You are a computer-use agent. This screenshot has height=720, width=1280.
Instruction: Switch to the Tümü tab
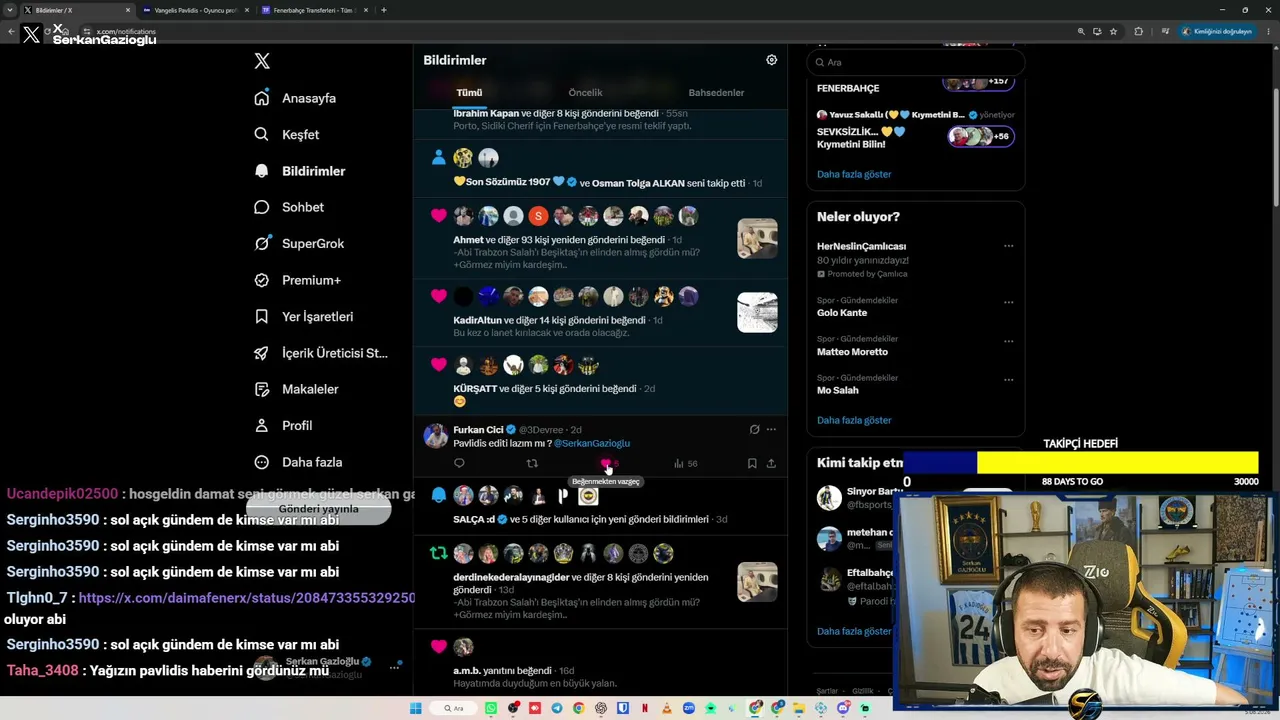[469, 92]
